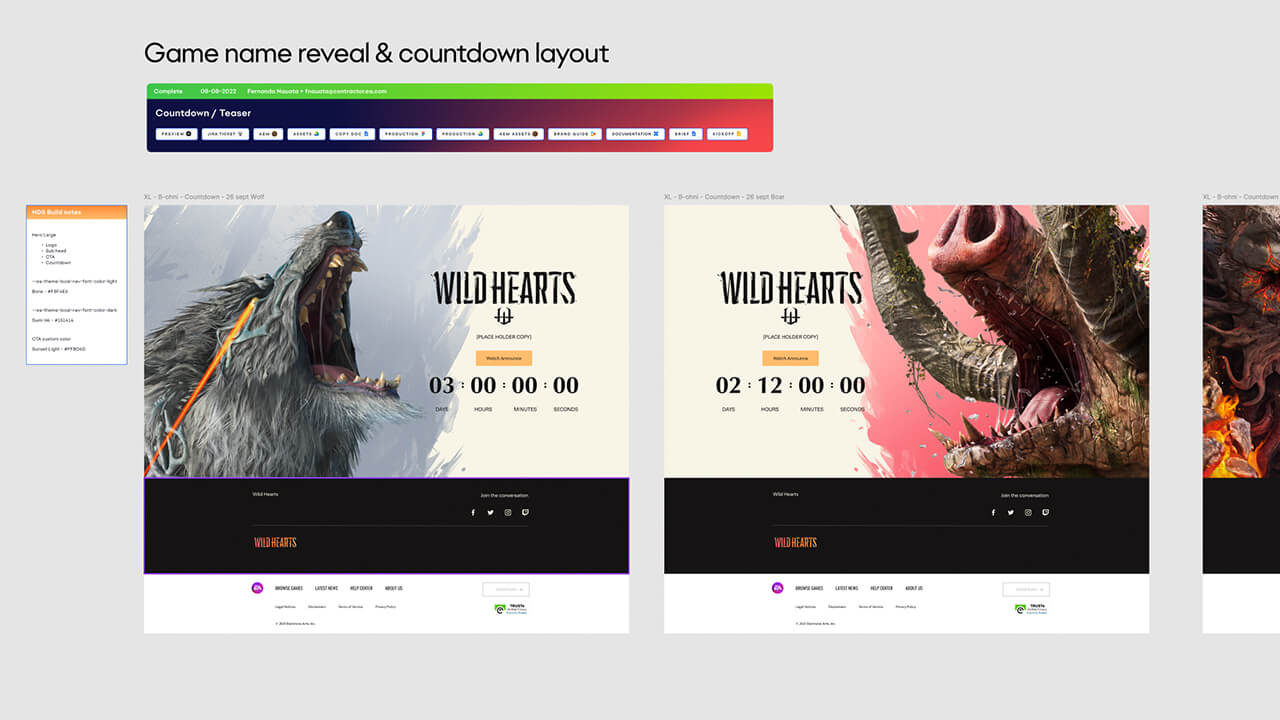Click Watch Announce button in Boar layout
The height and width of the screenshot is (720, 1280).
[790, 358]
